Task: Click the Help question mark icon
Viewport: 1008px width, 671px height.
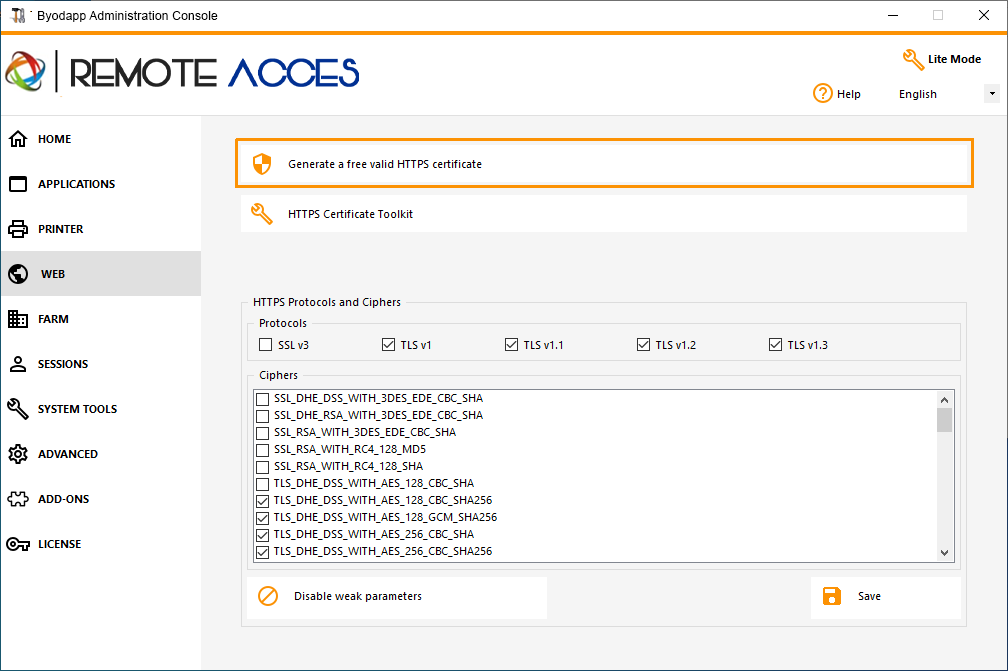Action: pyautogui.click(x=823, y=93)
